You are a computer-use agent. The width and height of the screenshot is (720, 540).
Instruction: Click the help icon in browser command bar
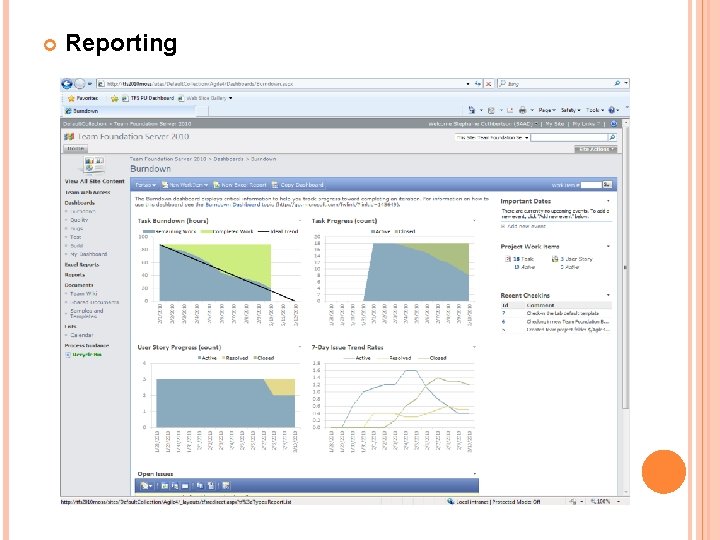tap(611, 110)
